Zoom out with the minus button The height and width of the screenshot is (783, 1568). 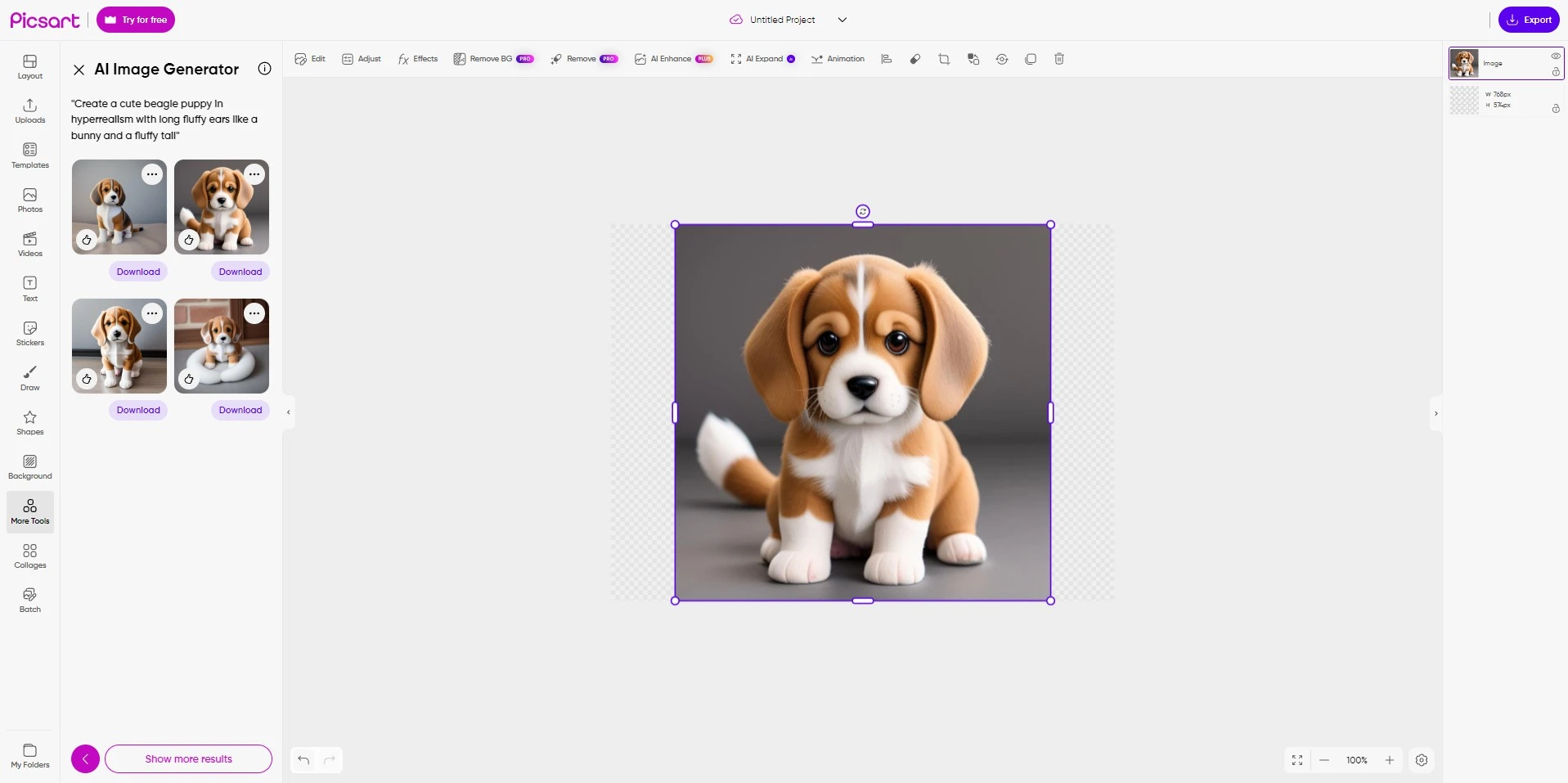pyautogui.click(x=1324, y=760)
